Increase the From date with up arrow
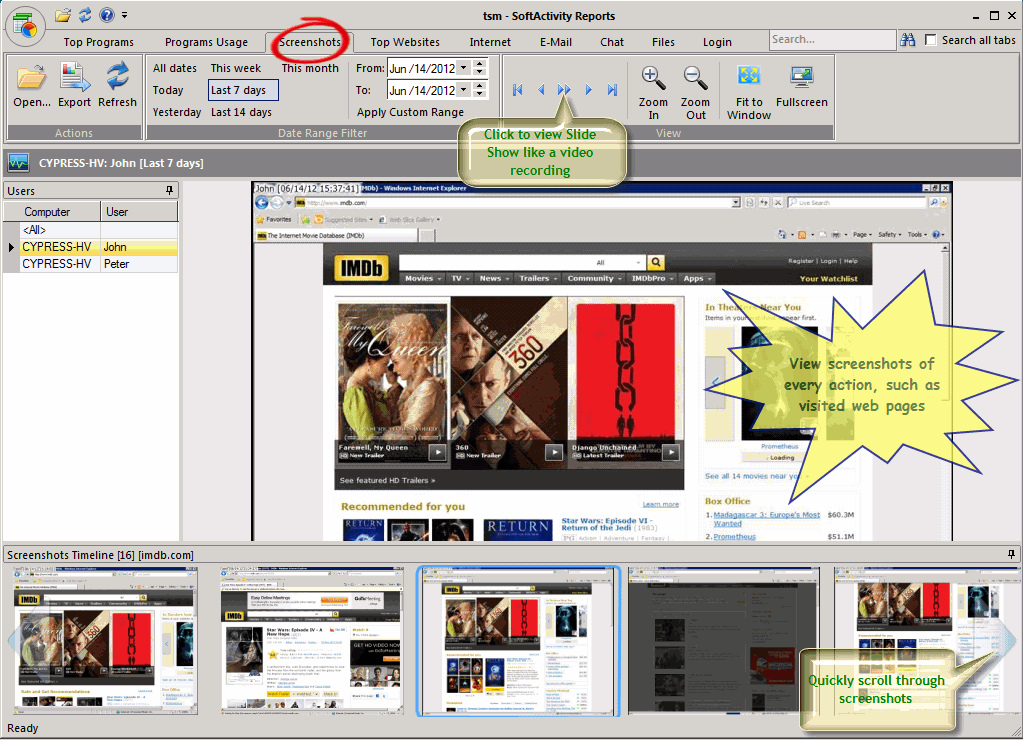The image size is (1023, 740). [x=480, y=64]
